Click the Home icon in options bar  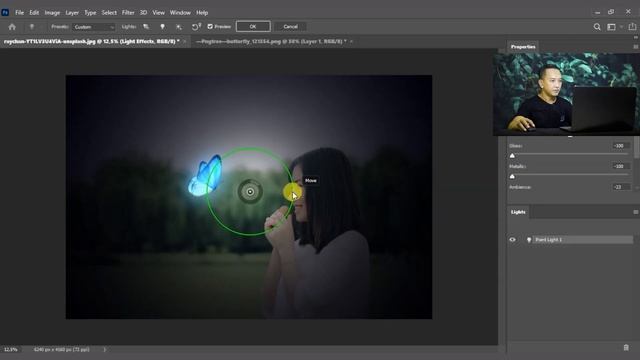12,27
